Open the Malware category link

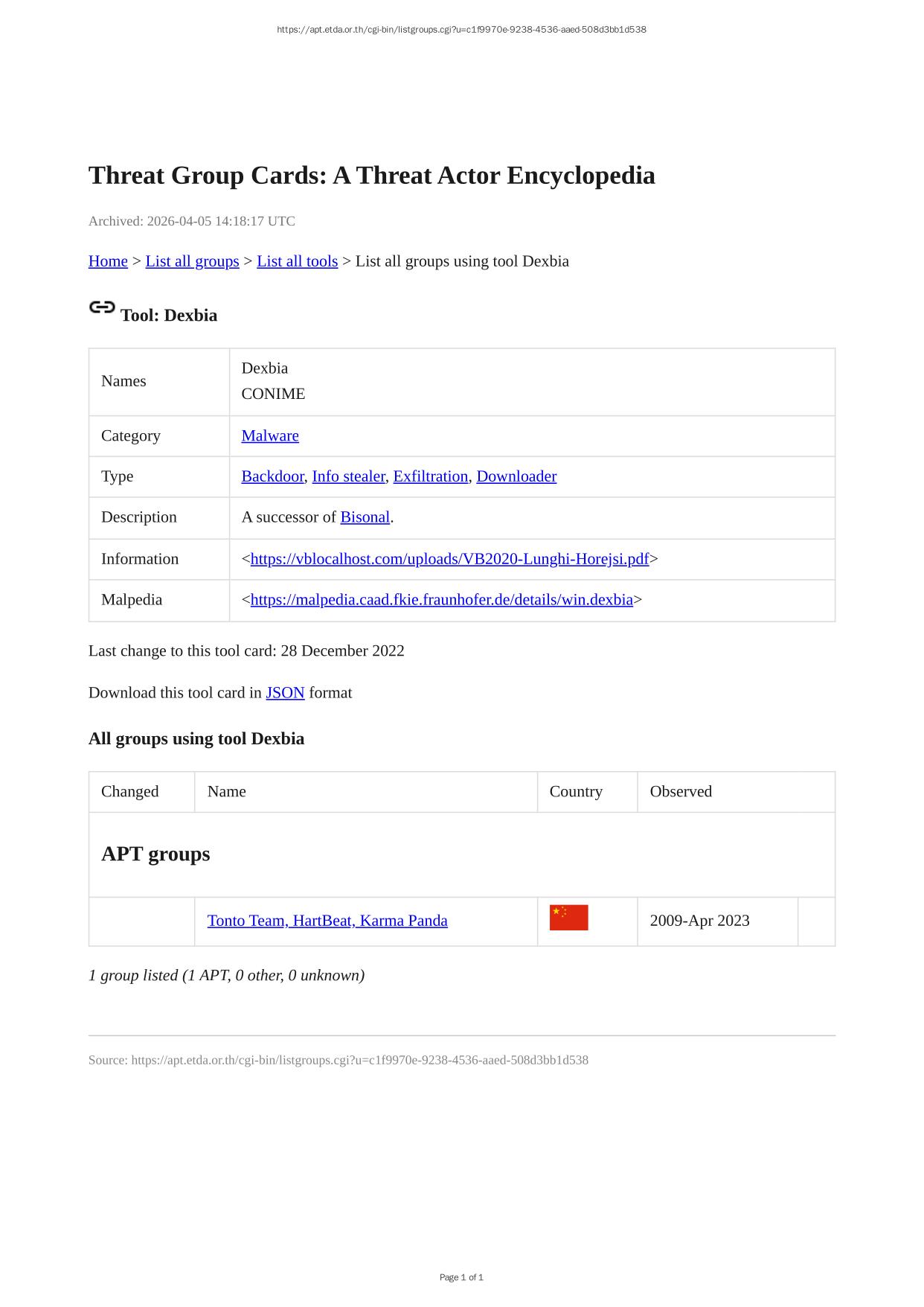coord(270,436)
